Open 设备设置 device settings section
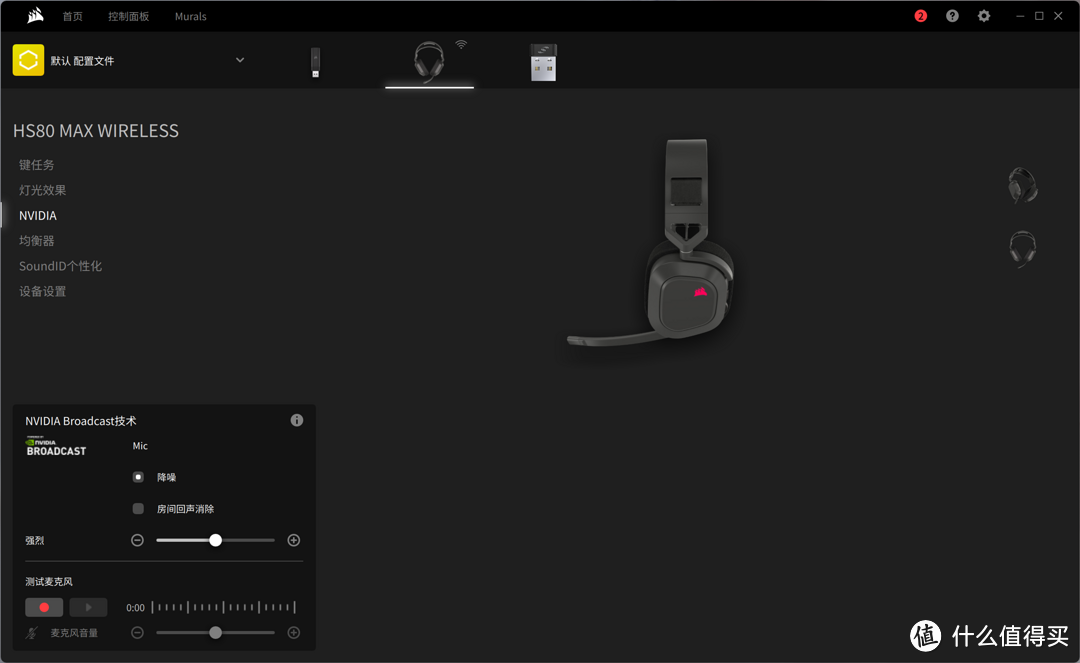 [43, 291]
